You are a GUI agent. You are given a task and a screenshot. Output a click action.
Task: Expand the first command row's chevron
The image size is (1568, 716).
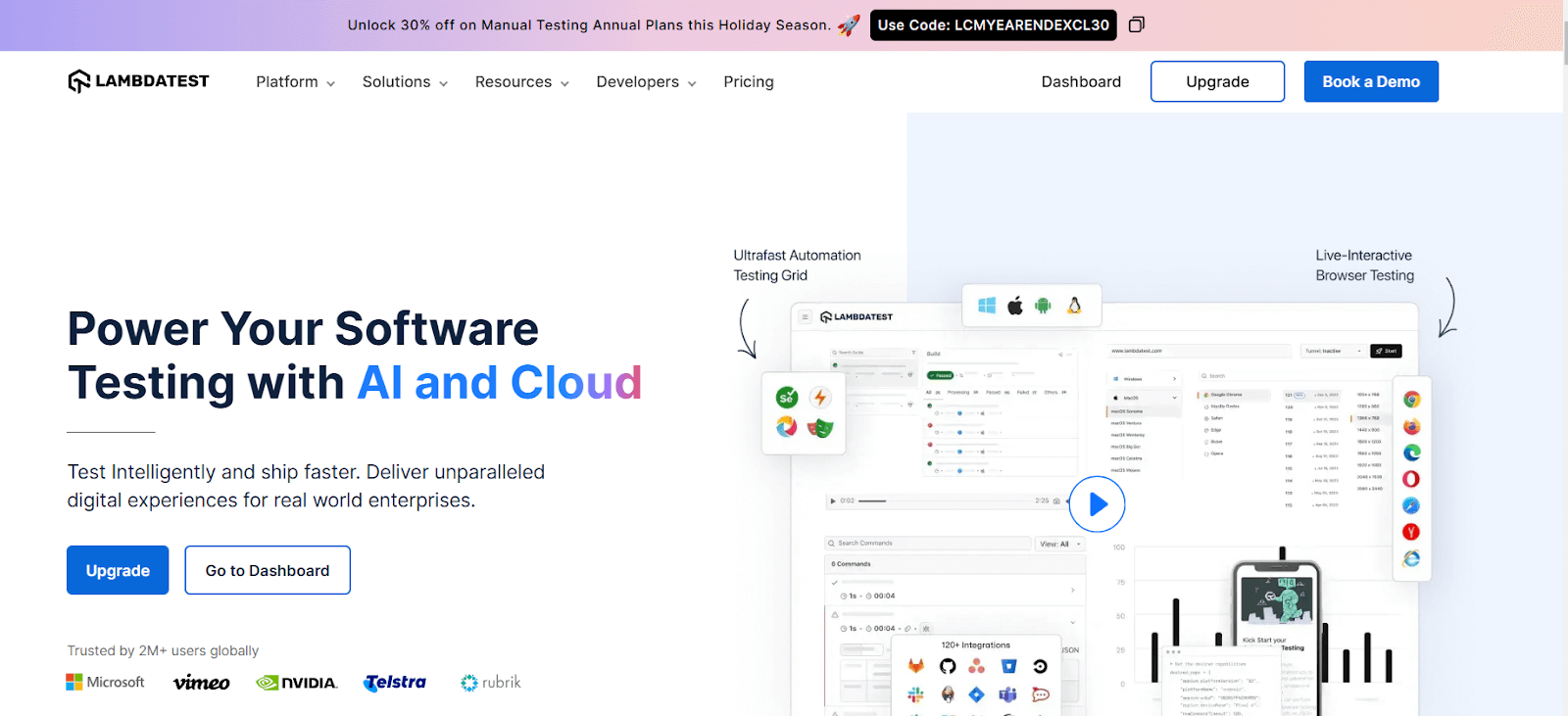point(1073,591)
